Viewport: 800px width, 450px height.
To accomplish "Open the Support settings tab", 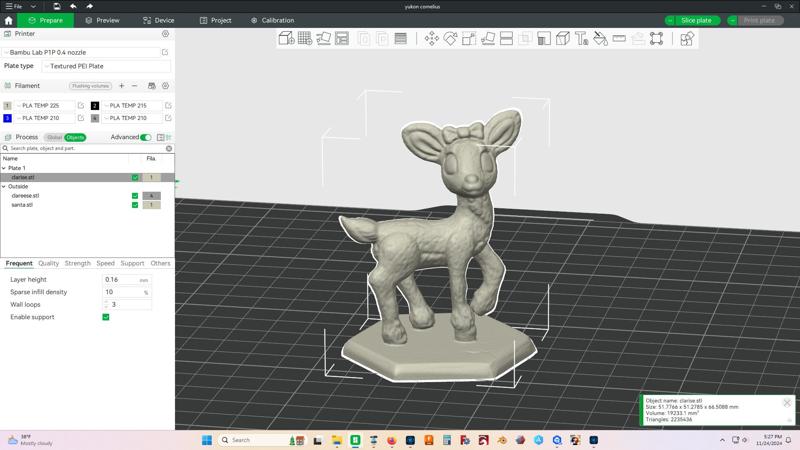I will pos(132,263).
